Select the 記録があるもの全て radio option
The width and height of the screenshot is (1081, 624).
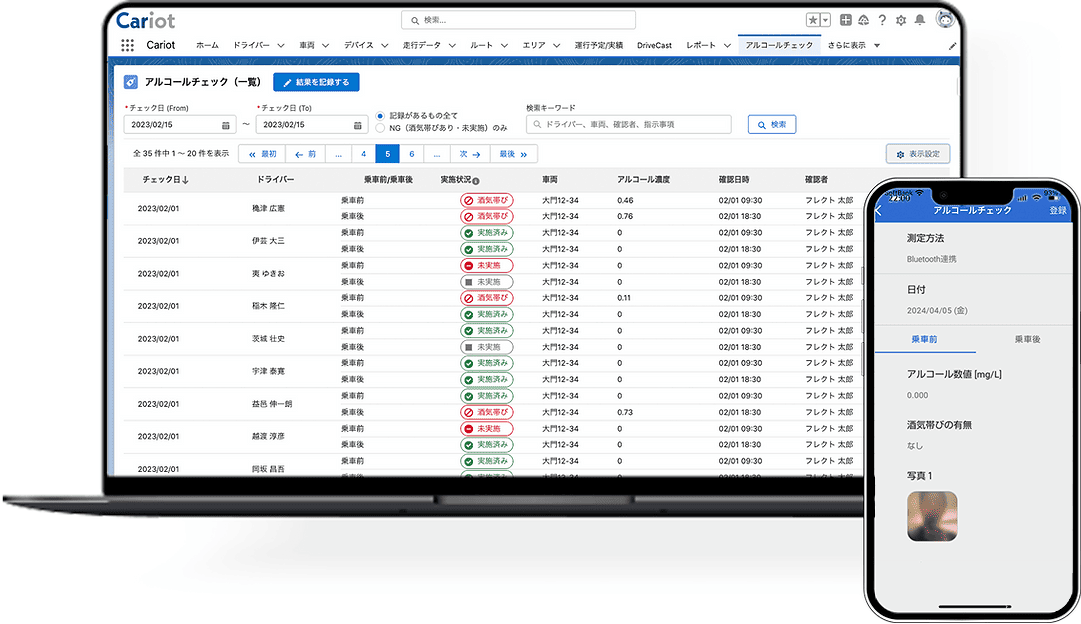tap(380, 116)
